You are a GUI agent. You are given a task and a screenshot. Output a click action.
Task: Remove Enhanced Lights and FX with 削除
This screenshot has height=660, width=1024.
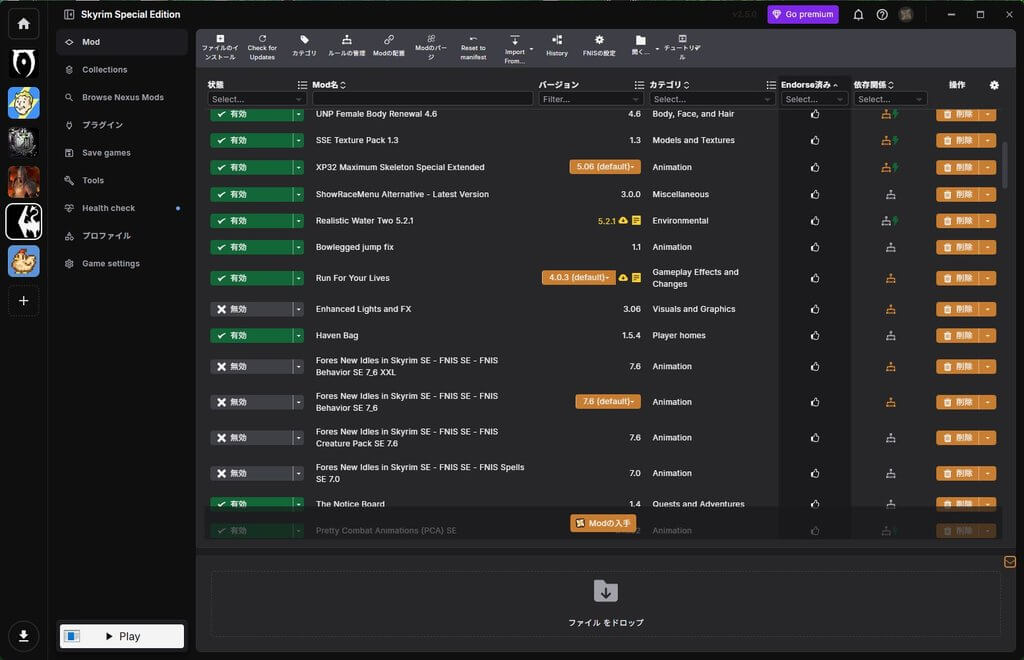coord(957,309)
